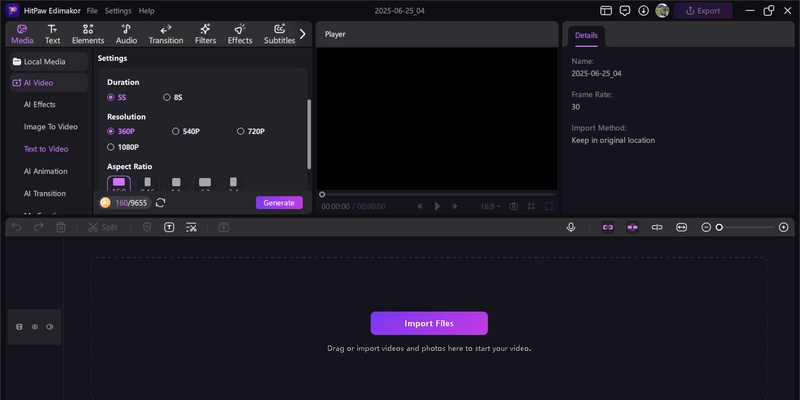Screen dimensions: 800x400
Task: Step to the previous frame
Action: click(x=420, y=206)
